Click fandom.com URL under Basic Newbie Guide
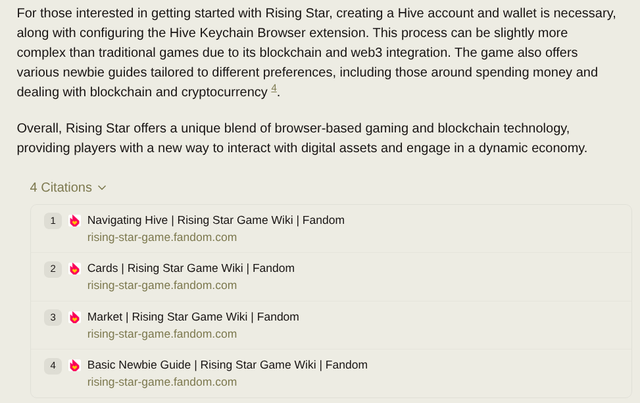The image size is (640, 403). (x=162, y=382)
